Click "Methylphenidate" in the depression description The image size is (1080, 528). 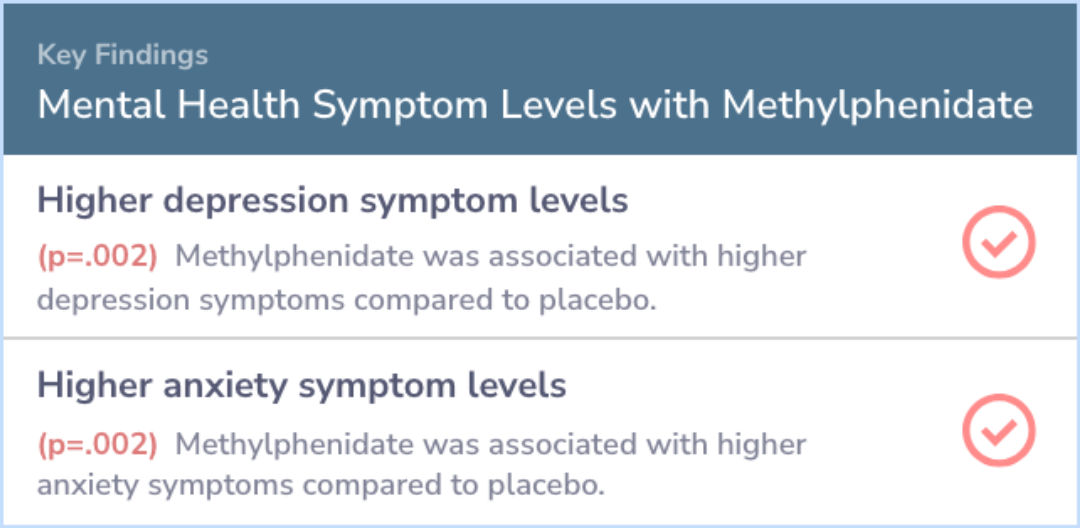coord(295,257)
